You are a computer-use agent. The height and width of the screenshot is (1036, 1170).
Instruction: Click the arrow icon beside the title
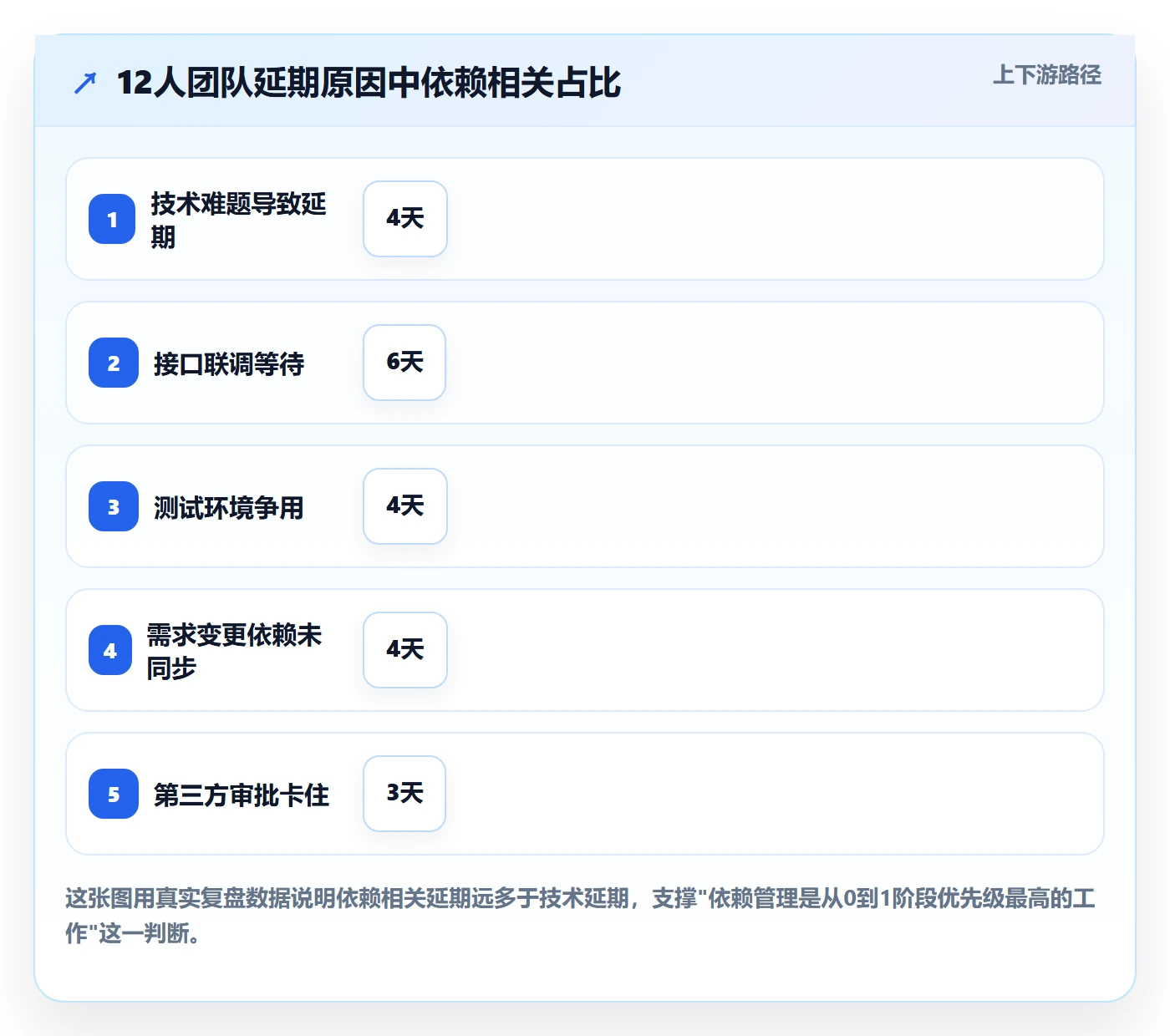click(85, 83)
